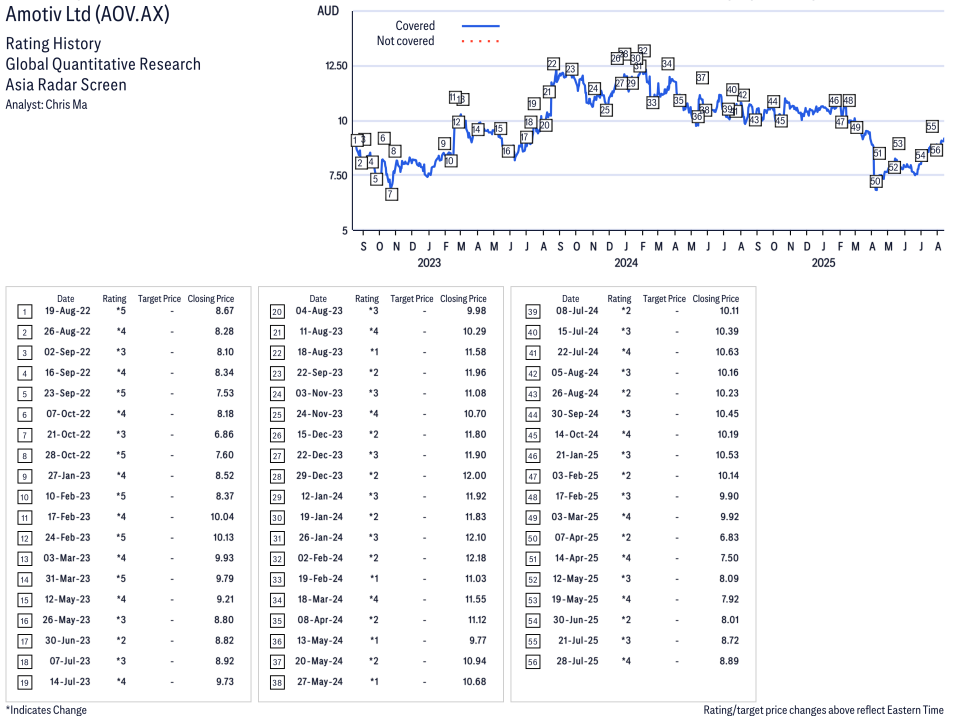Viewport: 955px width, 716px height.
Task: Click the date 04-Aug-23
Action: tap(319, 311)
